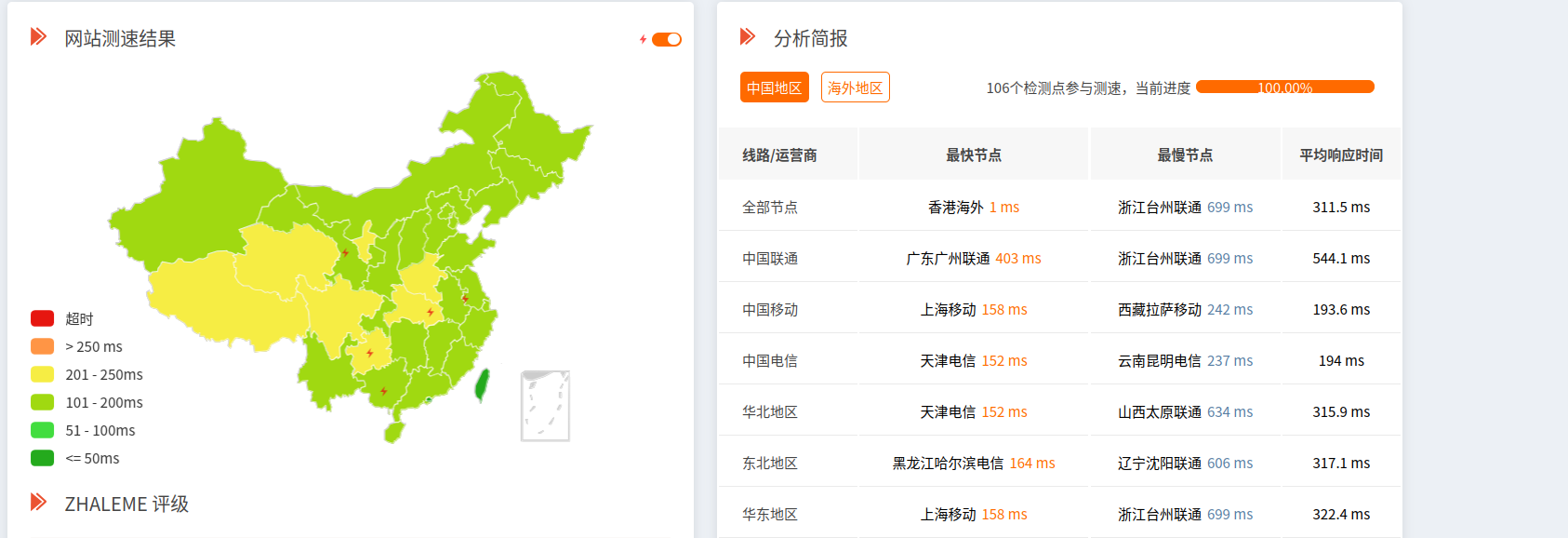Screen dimensions: 1568x538
Task: Click 辽宁沈阳联通 606 ms cell
Action: click(1185, 463)
